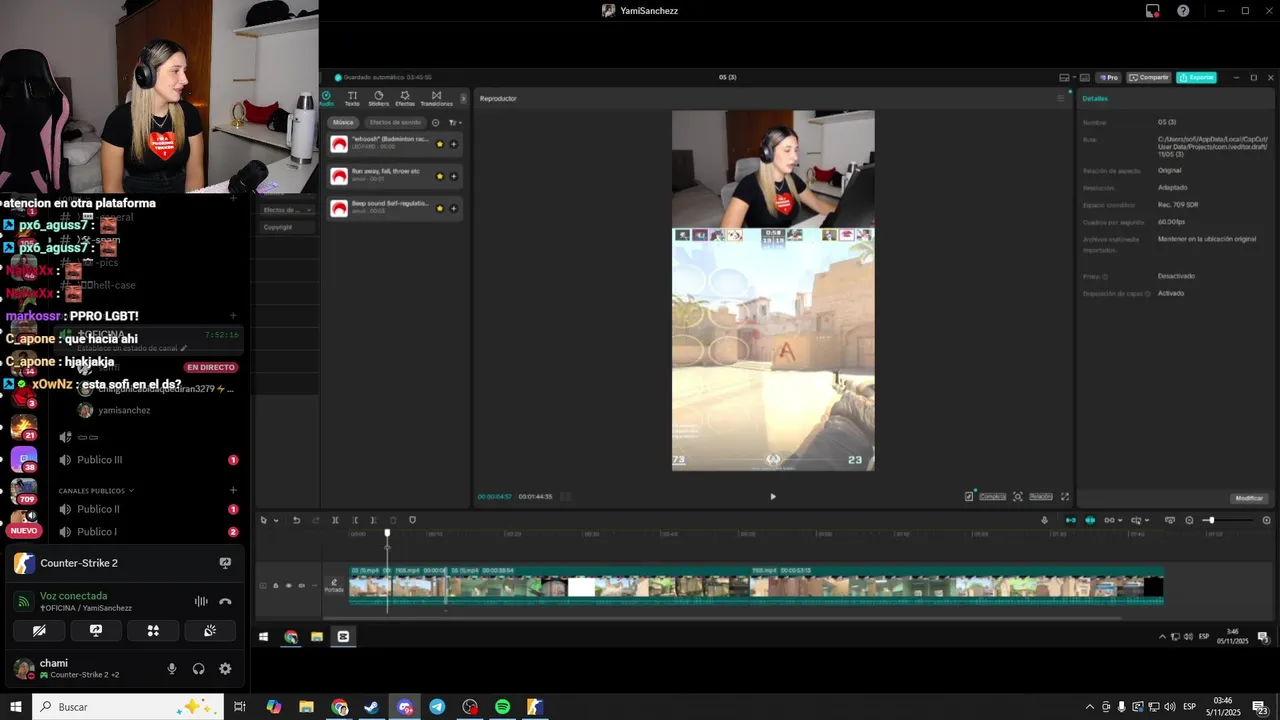
Task: Deafen Discord audio with headphones icon
Action: (199, 669)
